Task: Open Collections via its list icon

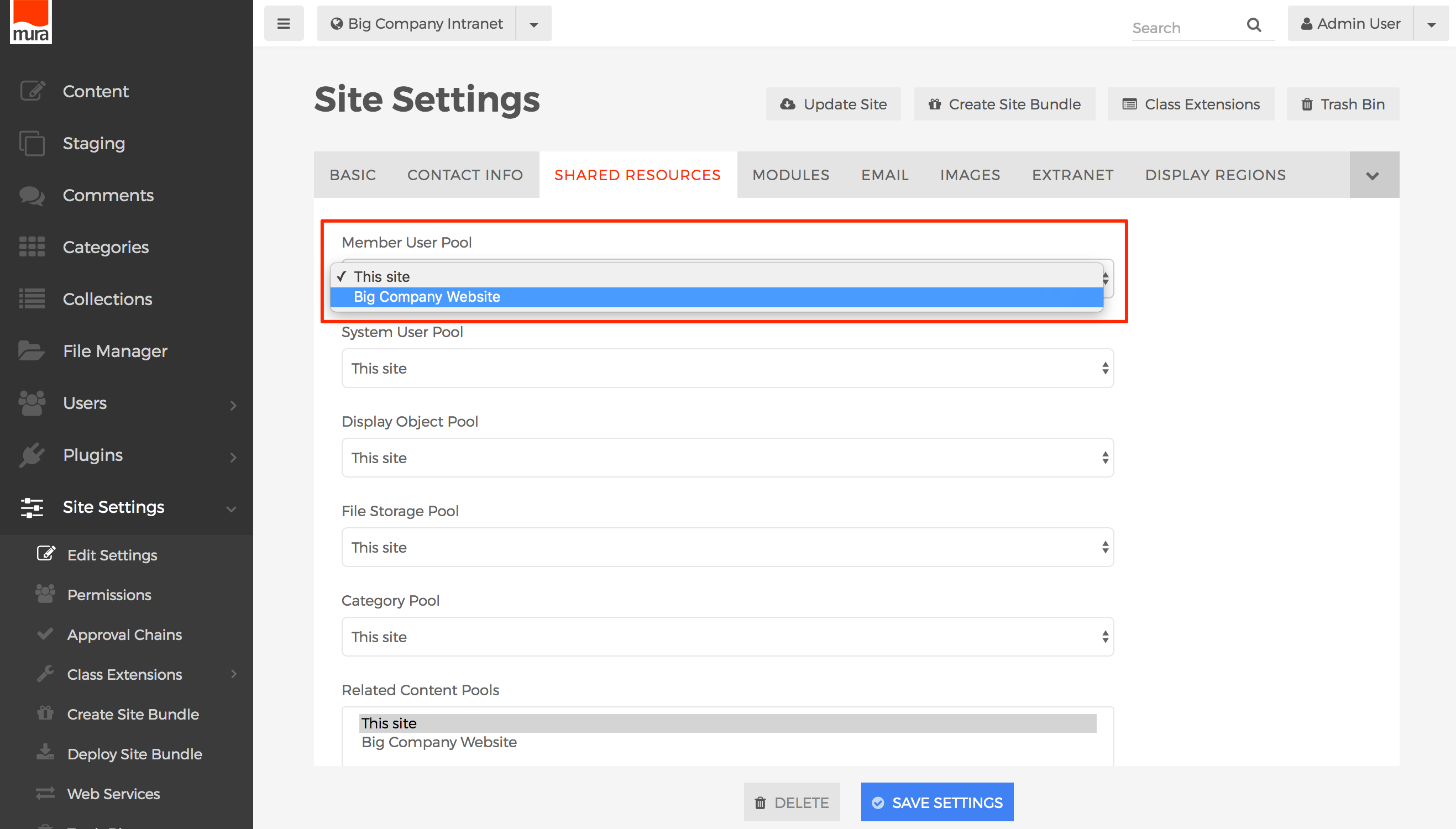Action: [32, 299]
